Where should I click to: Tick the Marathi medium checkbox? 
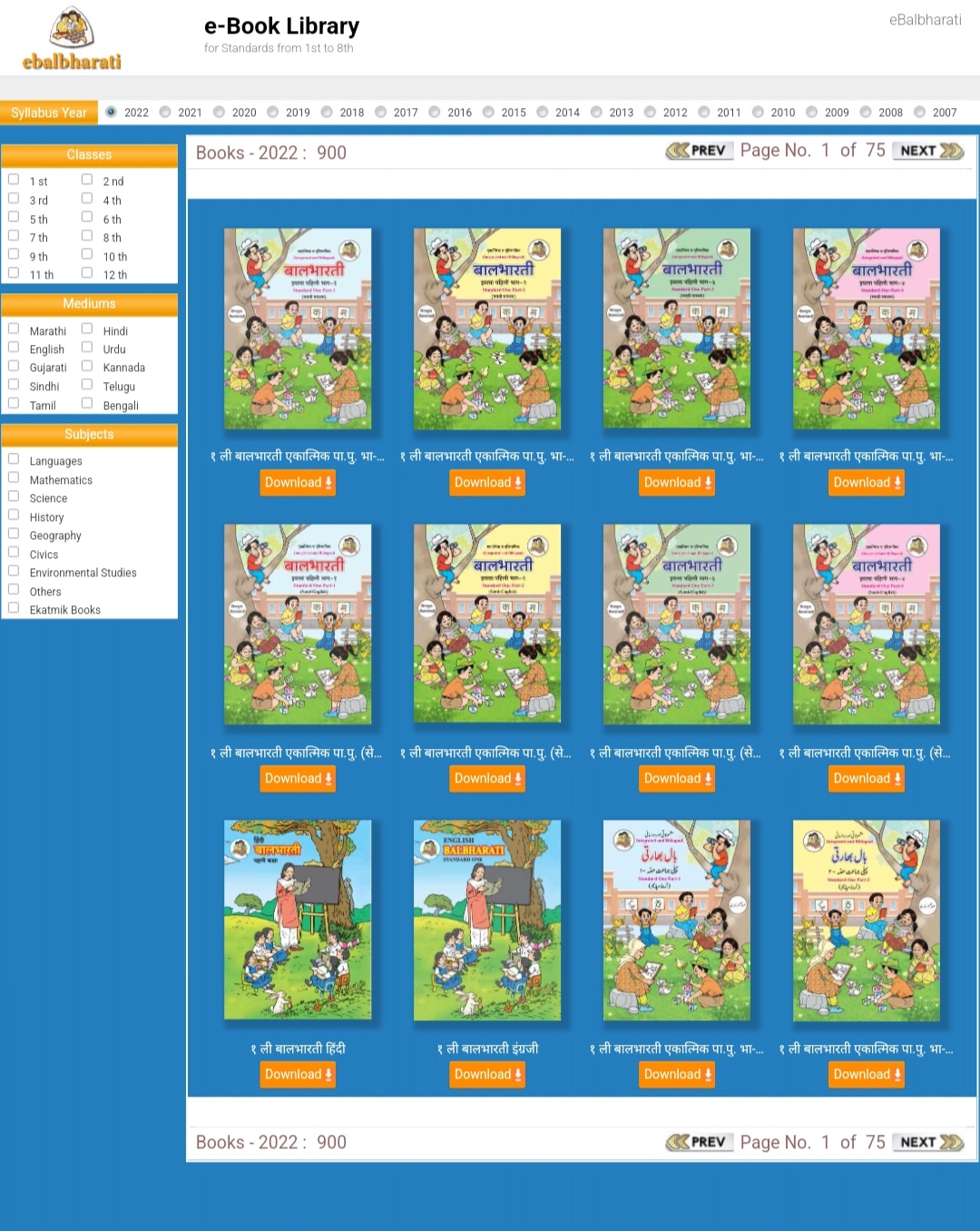(14, 329)
